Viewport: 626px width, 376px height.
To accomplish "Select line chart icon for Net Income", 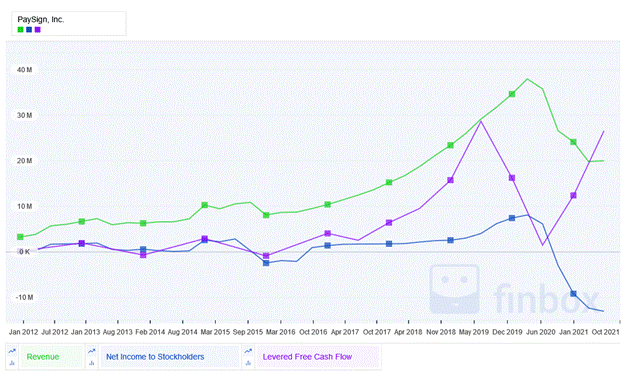I will pyautogui.click(x=92, y=351).
